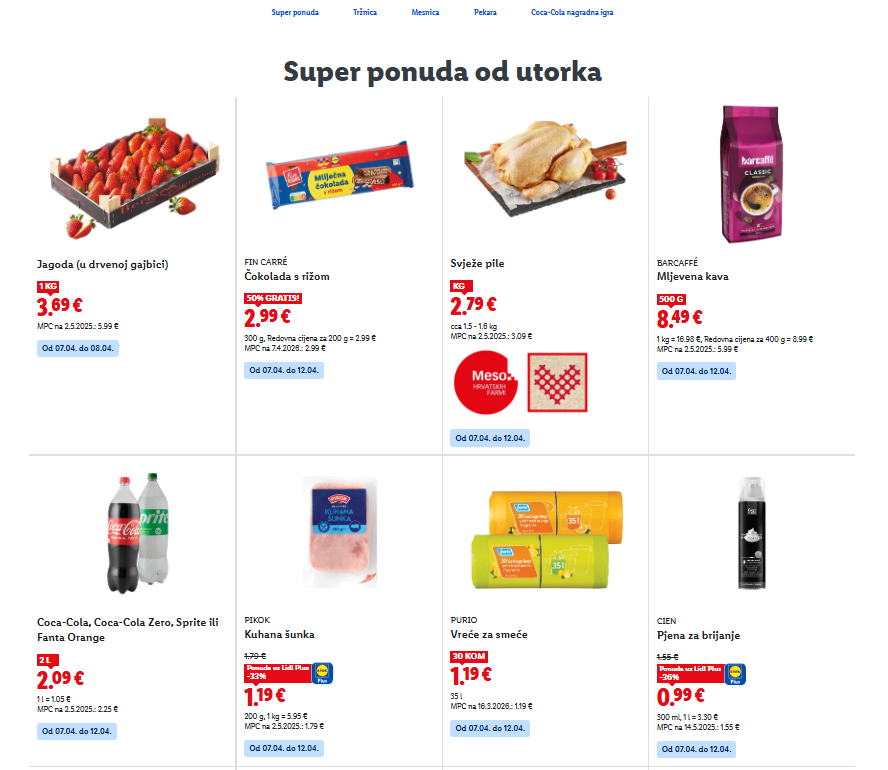Click the 3.69 € strawberry price

pos(60,307)
